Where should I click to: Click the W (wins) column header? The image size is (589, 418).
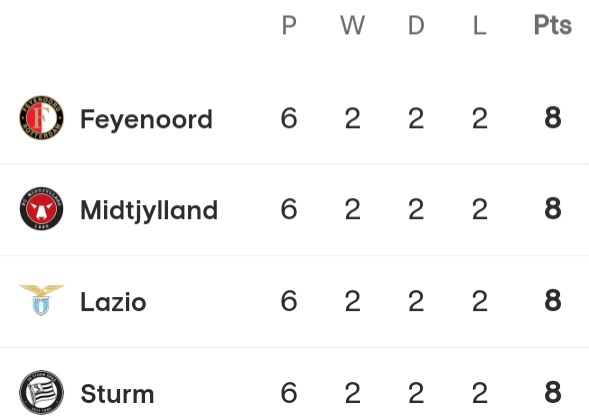352,25
